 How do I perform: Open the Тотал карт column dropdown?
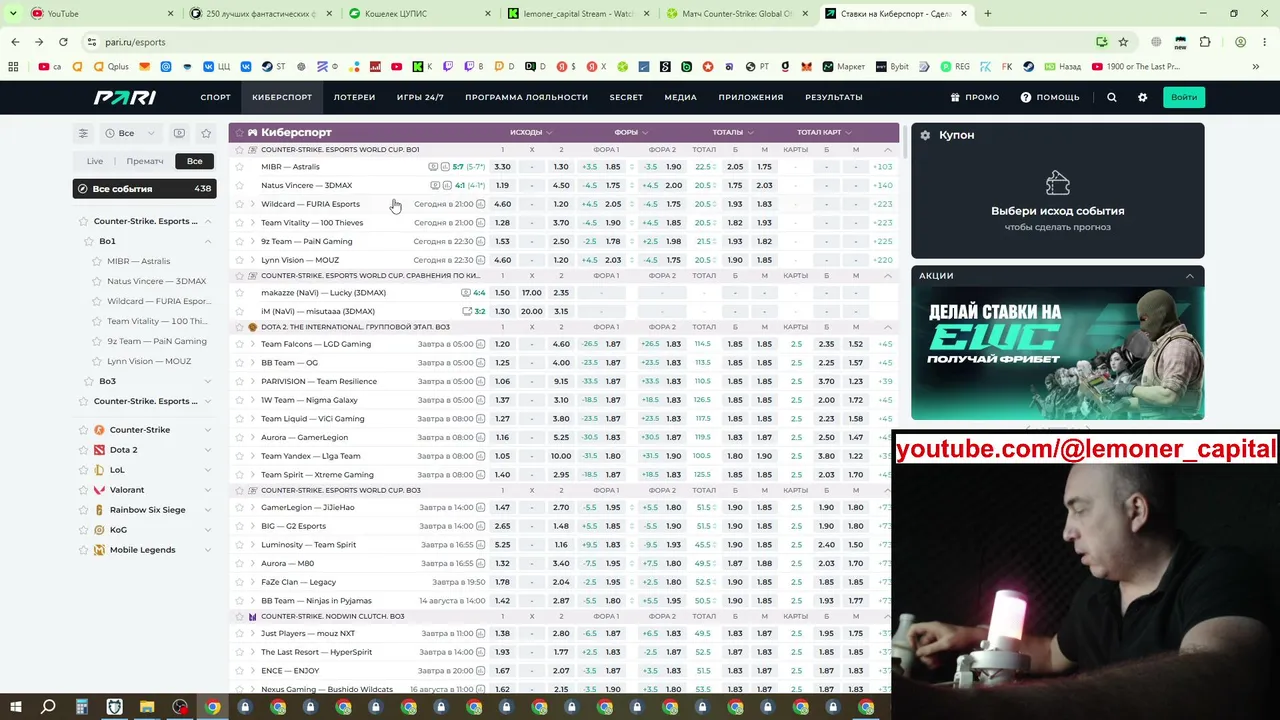tap(824, 132)
